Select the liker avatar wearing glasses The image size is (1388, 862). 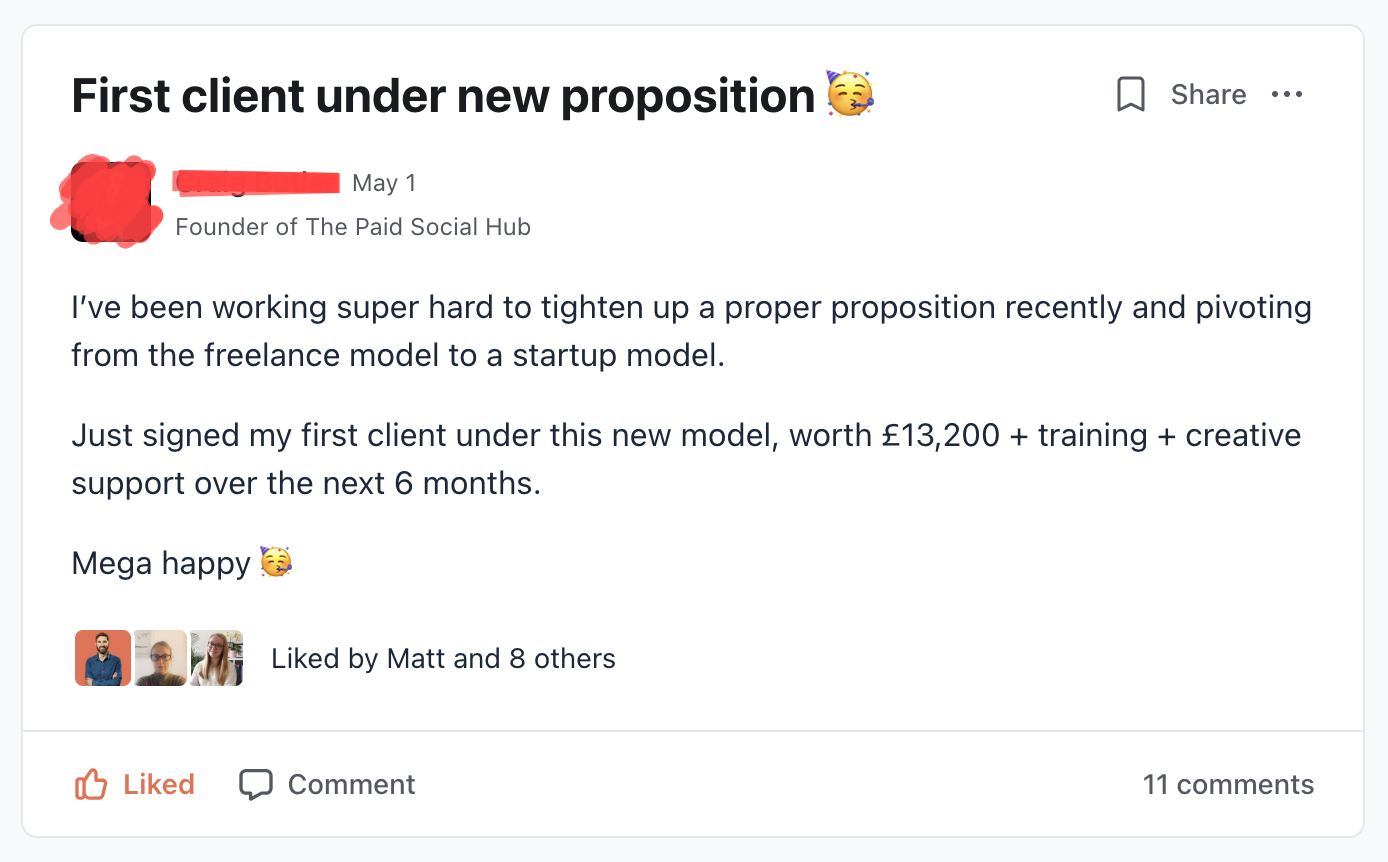[160, 658]
